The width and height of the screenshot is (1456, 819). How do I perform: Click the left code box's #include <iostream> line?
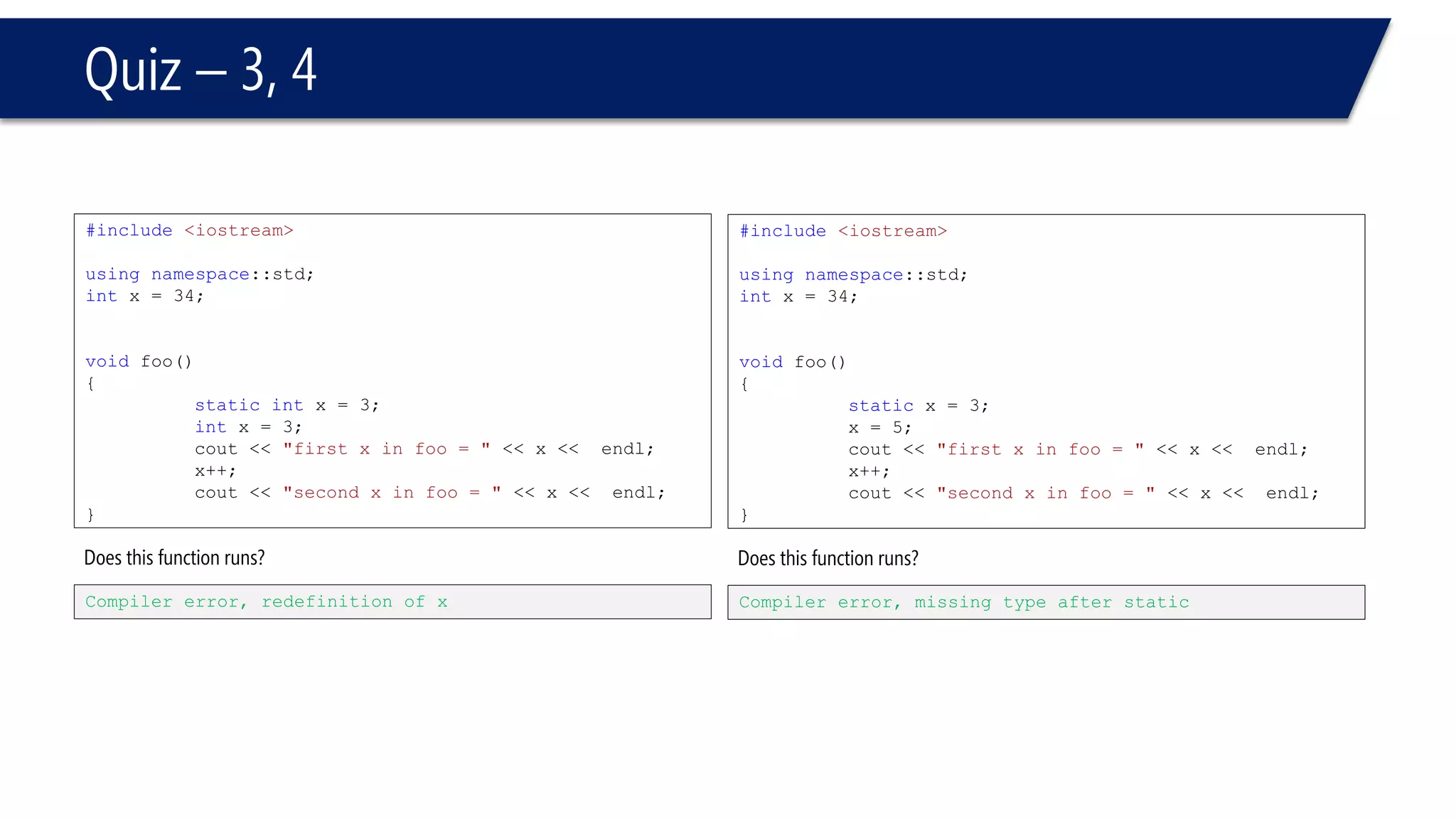(x=189, y=230)
